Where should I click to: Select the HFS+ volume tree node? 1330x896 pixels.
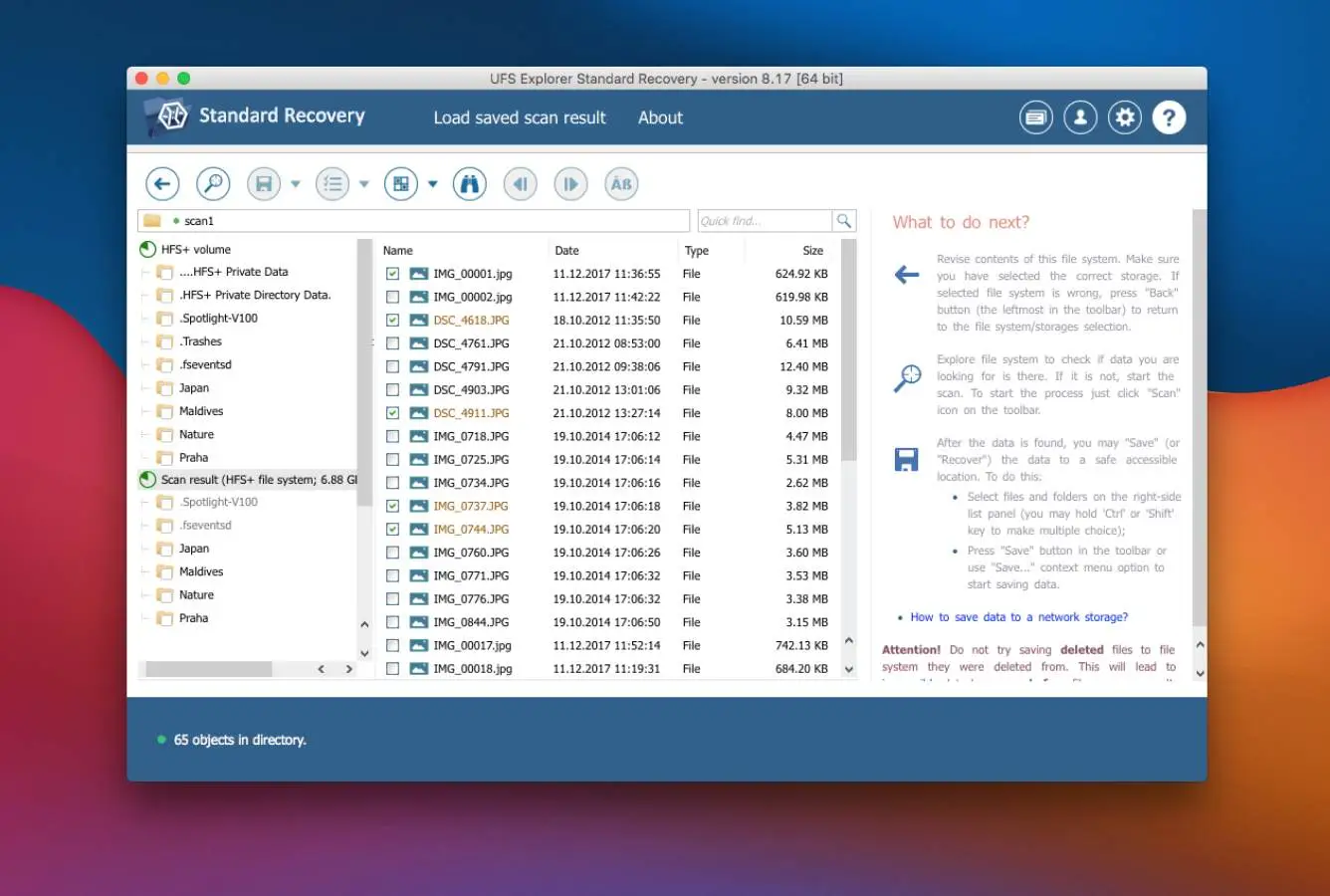[x=196, y=250]
